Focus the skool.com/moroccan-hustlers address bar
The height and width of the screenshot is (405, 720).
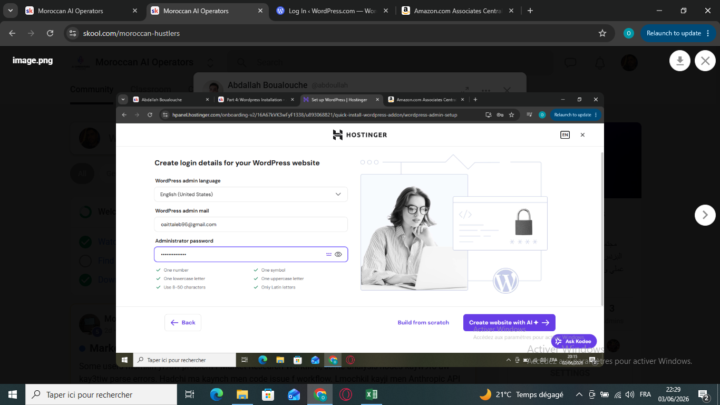pyautogui.click(x=338, y=33)
